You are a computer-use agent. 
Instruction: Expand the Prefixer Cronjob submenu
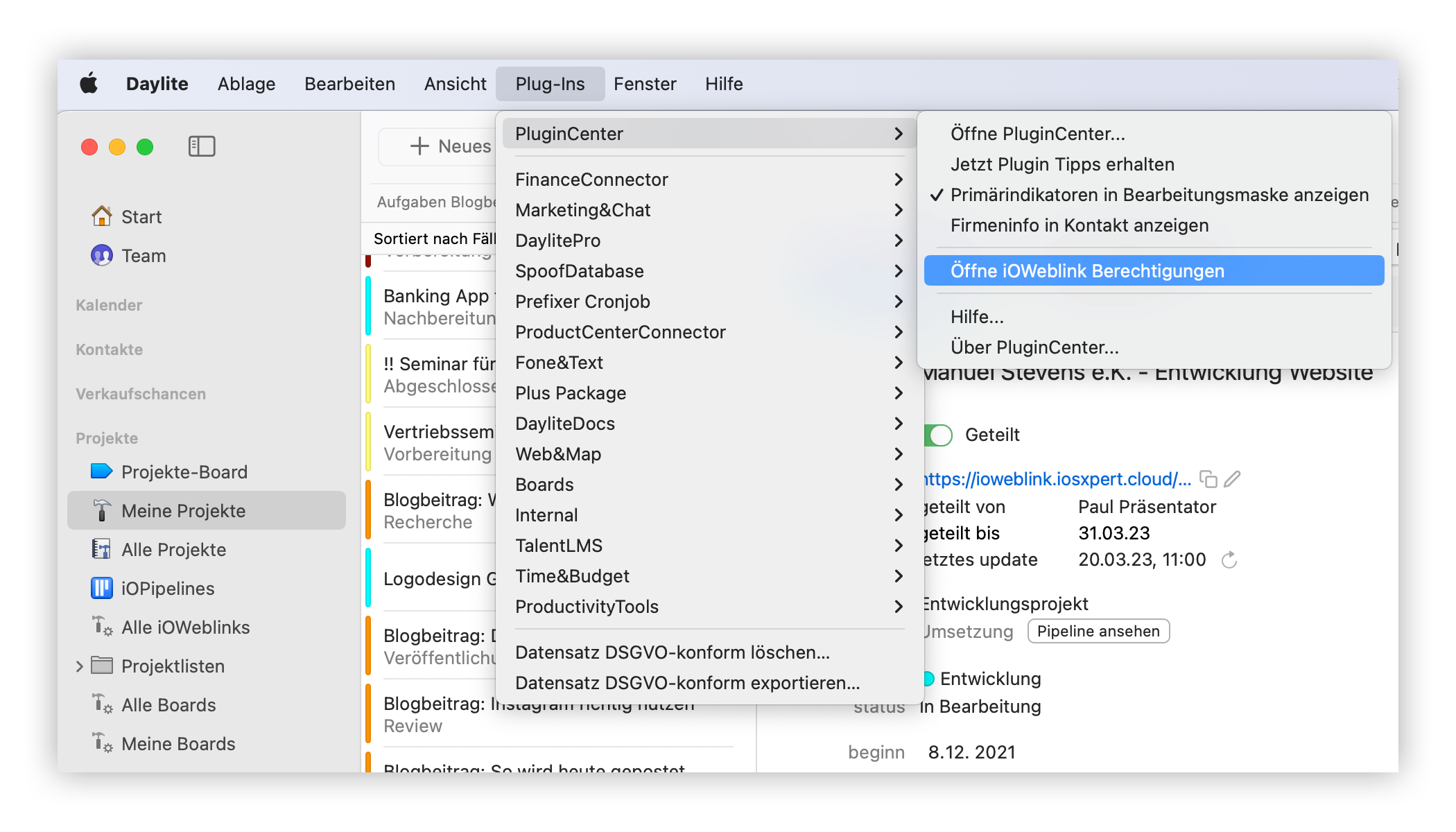coord(710,302)
